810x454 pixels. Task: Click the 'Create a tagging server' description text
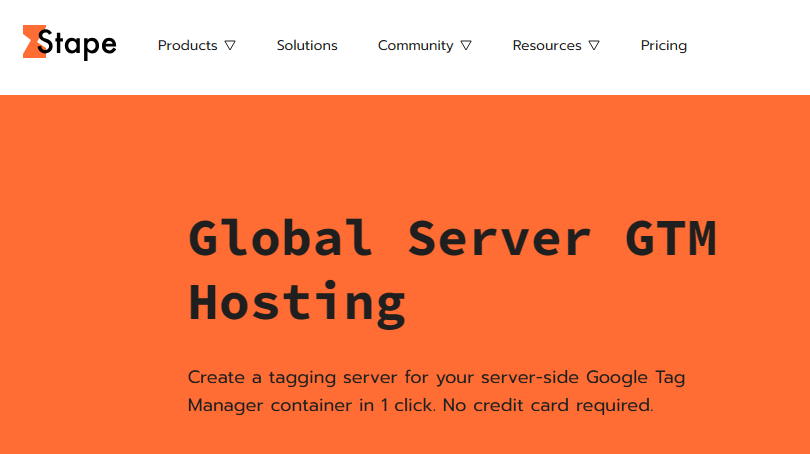click(437, 391)
